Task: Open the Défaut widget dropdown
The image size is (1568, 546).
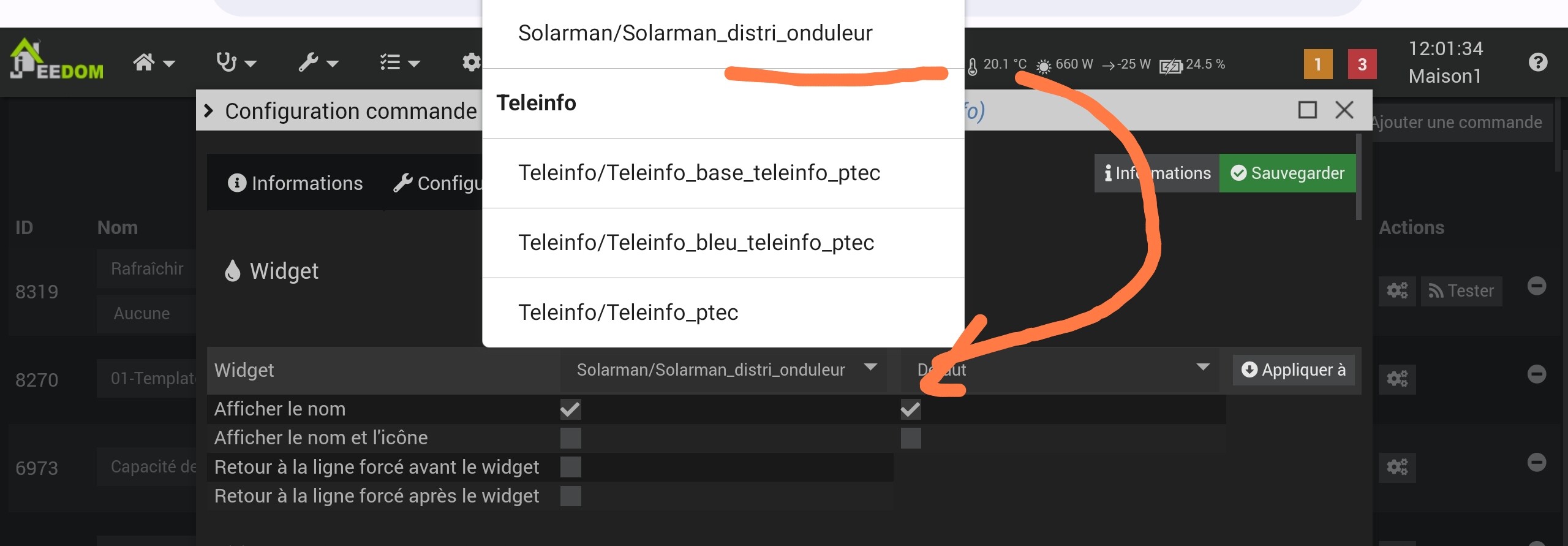Action: point(1059,370)
